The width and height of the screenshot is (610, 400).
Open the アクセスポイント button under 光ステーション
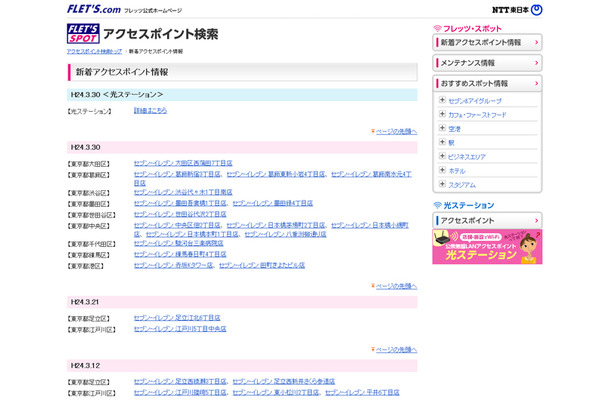[487, 221]
